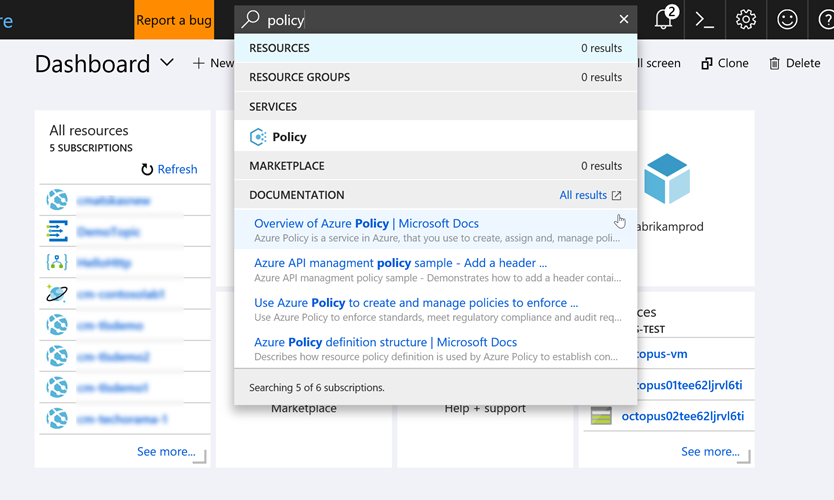Open Use Azure Policy to create doc

coord(416,303)
